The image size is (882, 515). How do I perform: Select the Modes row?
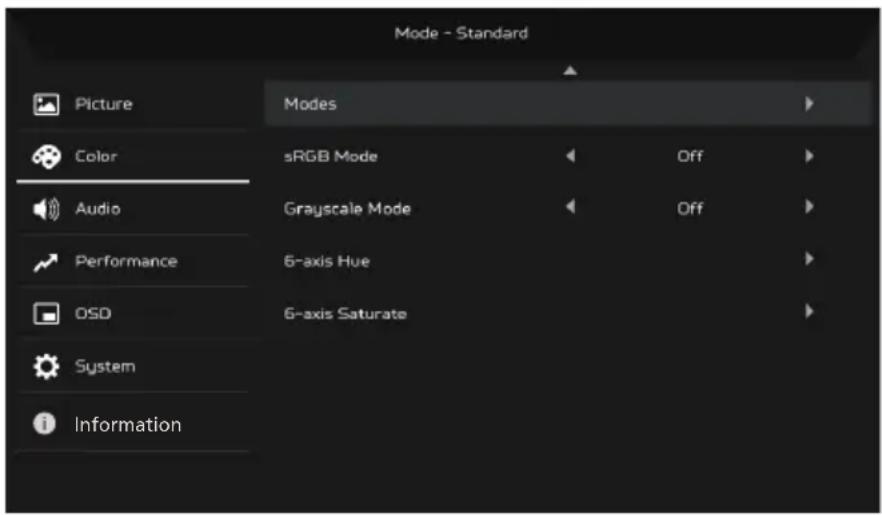[567, 103]
